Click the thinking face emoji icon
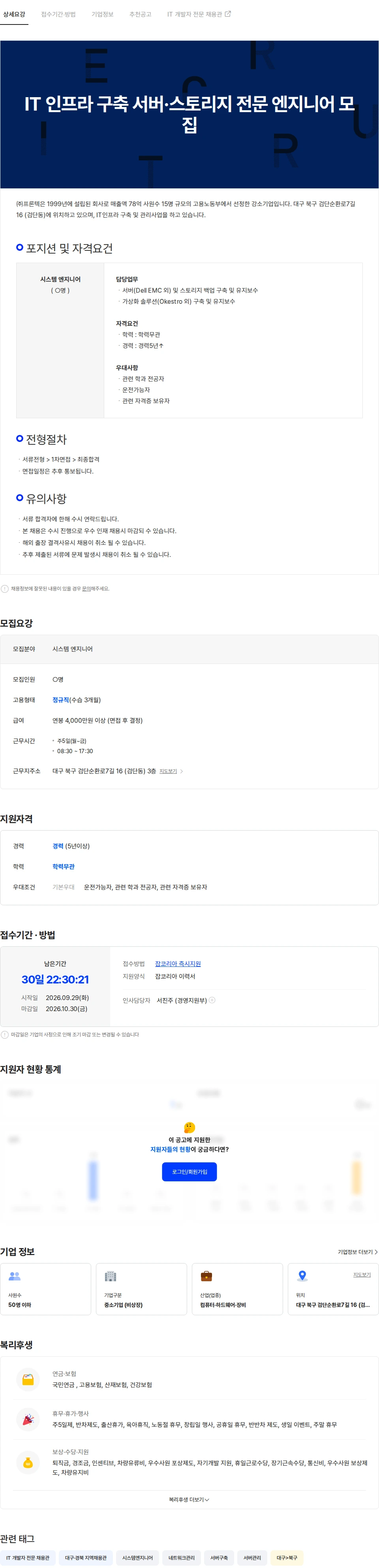Viewport: 379px width, 1568px height. point(189,1128)
